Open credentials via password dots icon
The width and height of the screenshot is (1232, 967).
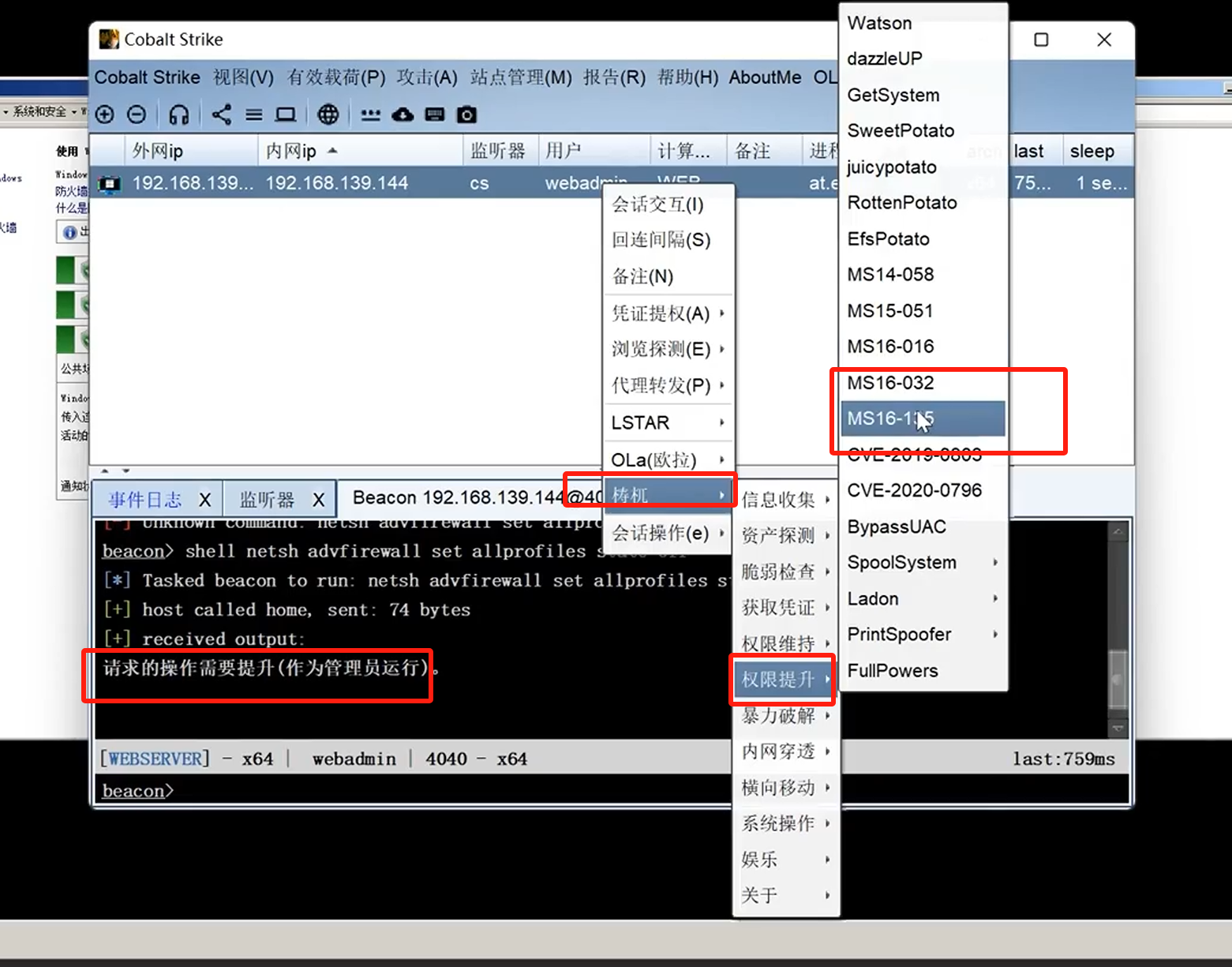(371, 115)
